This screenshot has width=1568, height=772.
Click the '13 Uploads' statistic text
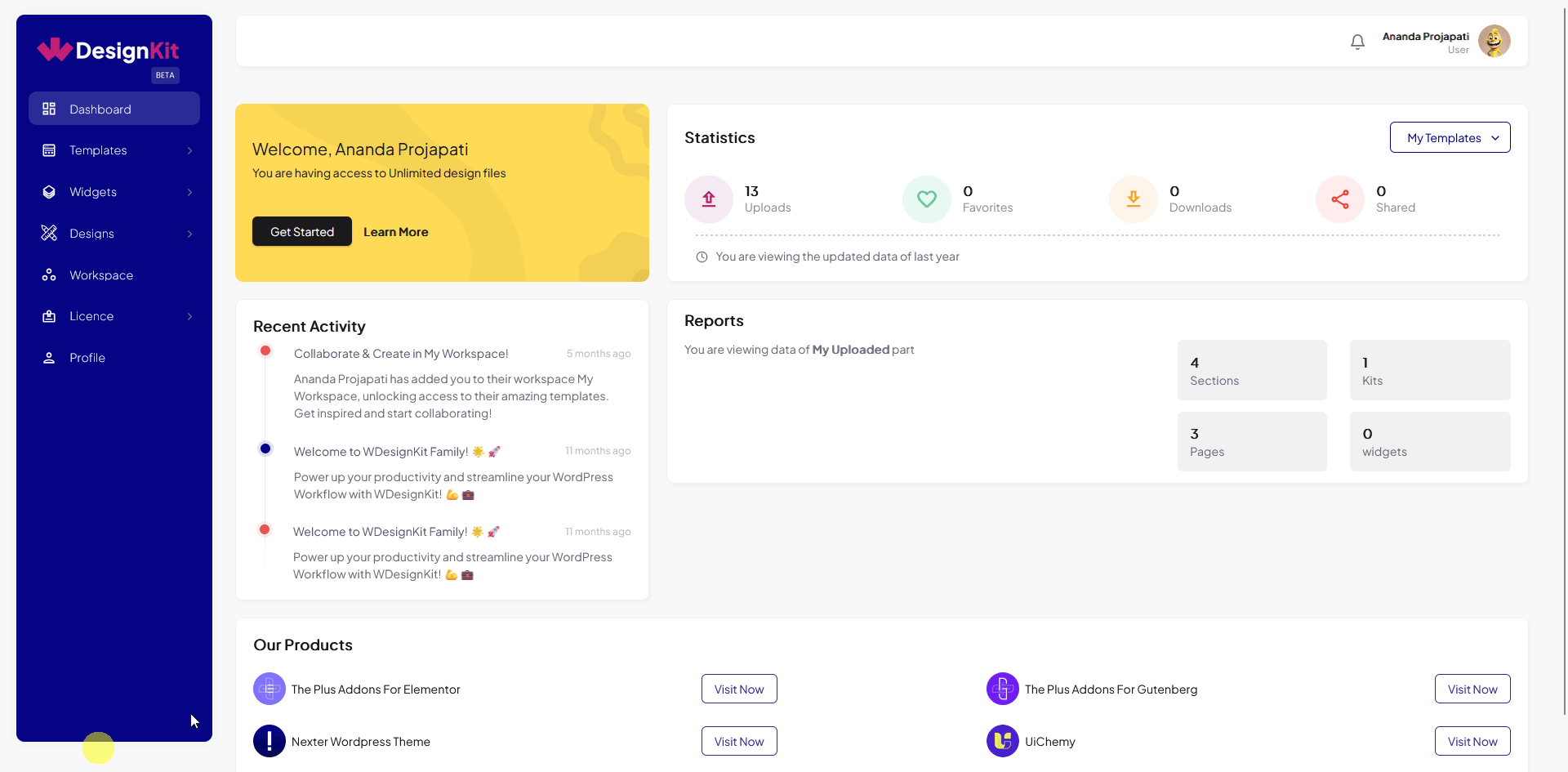pos(768,199)
